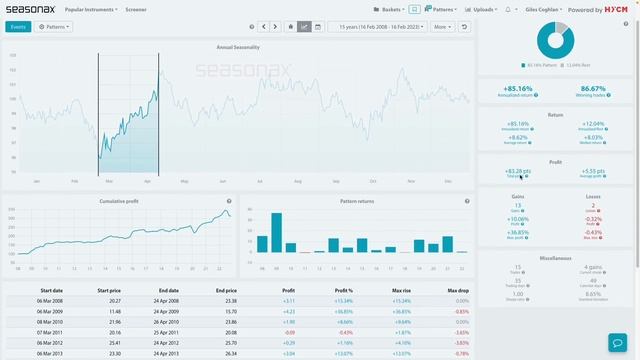Open the Giles Coghlan account menu
Screen dimensions: 640x360
tap(544, 9)
